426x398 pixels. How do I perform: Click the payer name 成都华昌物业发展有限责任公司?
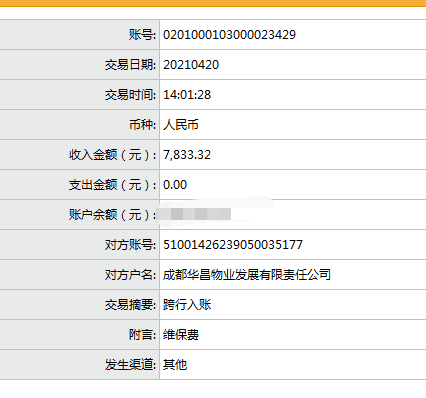pyautogui.click(x=247, y=275)
